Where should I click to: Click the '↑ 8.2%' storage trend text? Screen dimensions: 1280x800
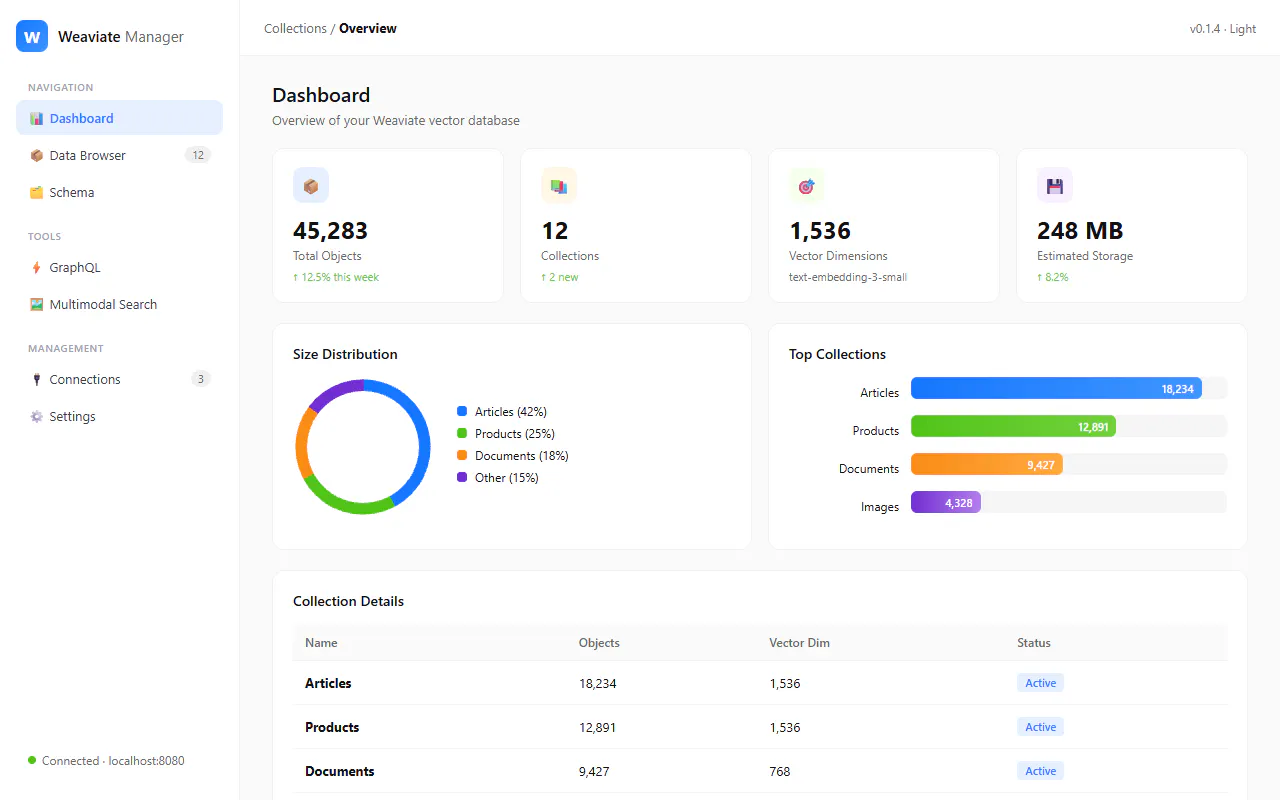point(1053,277)
